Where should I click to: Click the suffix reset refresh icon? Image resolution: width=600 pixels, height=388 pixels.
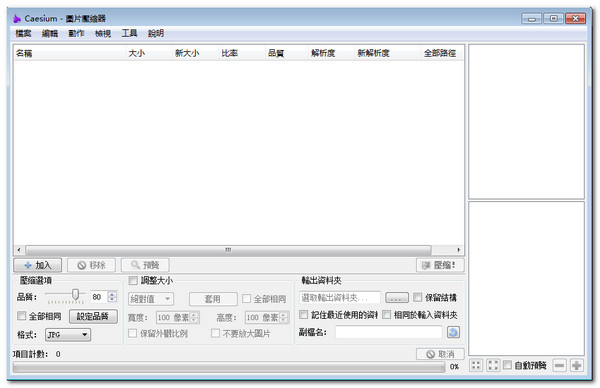pos(453,332)
